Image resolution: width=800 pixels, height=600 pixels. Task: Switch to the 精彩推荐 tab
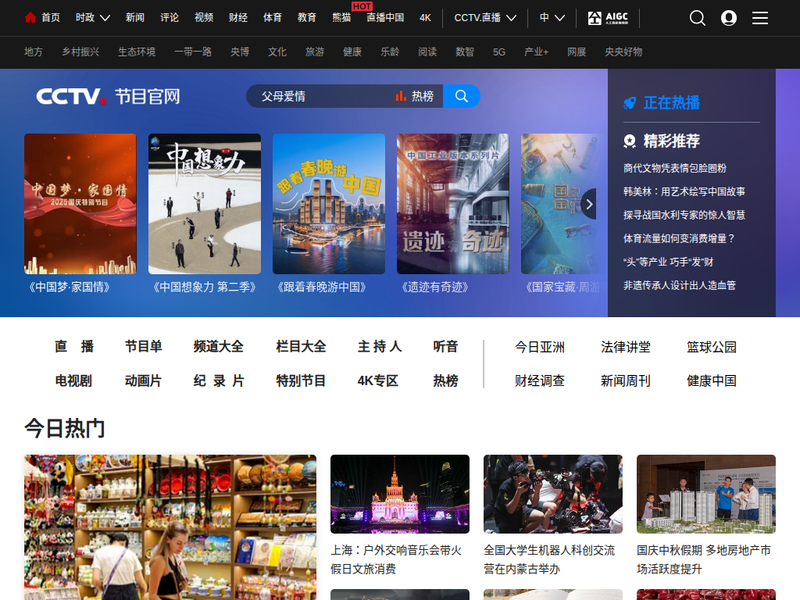(x=670, y=141)
